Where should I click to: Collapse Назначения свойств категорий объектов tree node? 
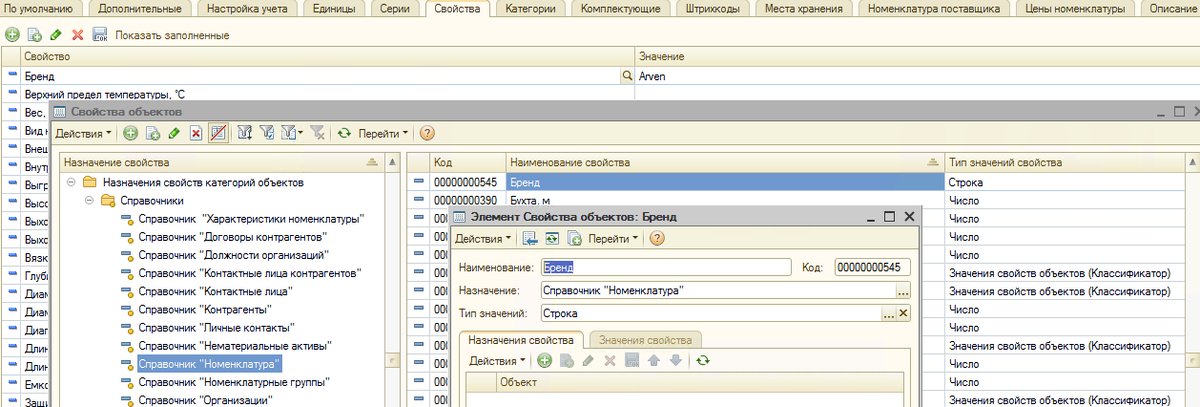71,183
